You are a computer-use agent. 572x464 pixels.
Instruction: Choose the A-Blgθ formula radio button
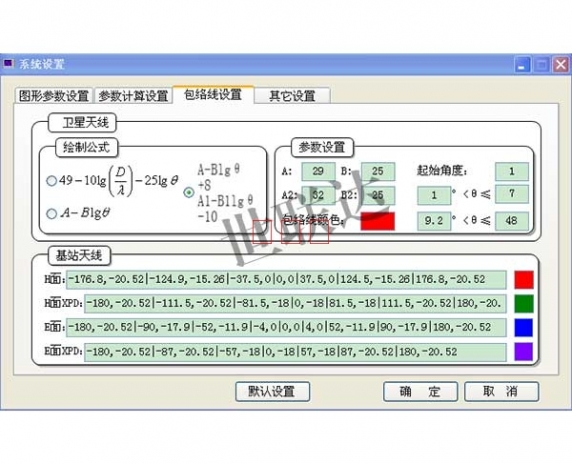pyautogui.click(x=51, y=213)
